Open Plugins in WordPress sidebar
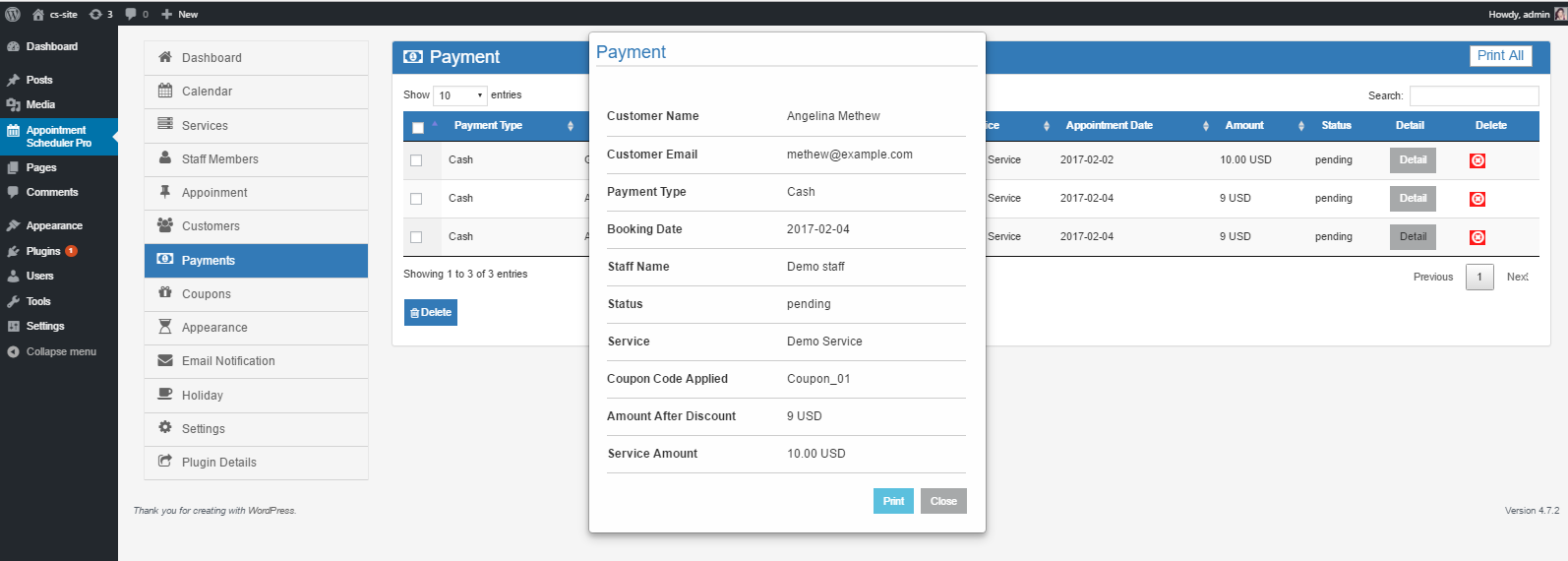The image size is (1568, 561). [43, 251]
